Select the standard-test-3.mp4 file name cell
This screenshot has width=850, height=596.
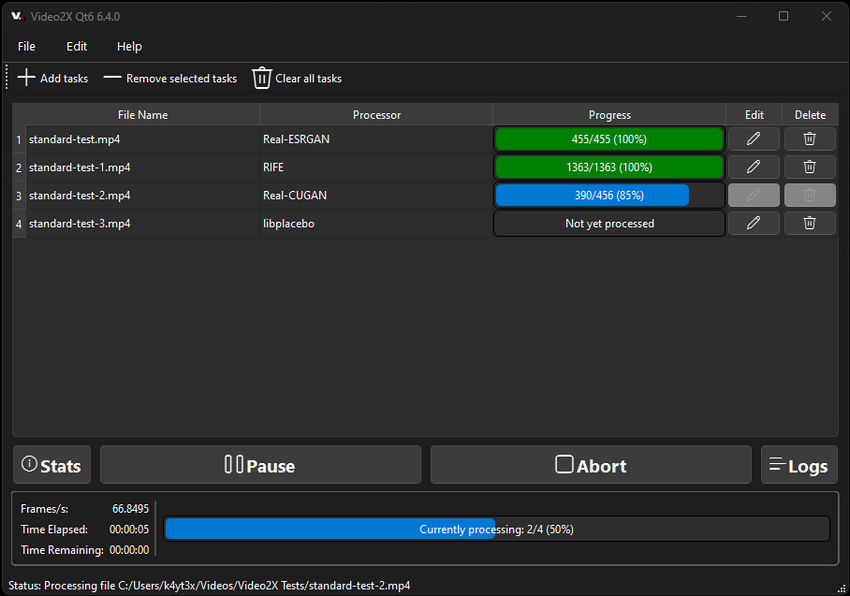(x=143, y=224)
